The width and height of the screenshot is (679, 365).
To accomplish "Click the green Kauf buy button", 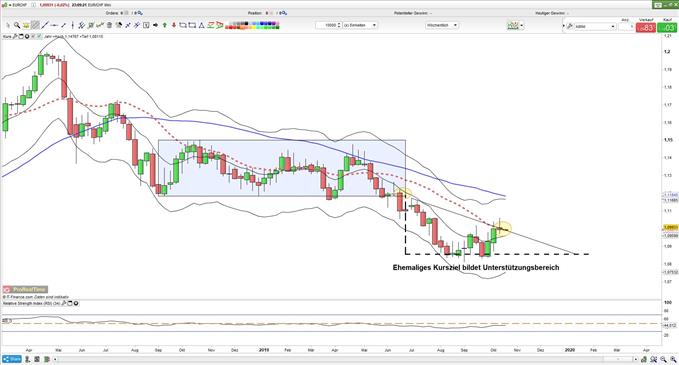I will tap(667, 28).
